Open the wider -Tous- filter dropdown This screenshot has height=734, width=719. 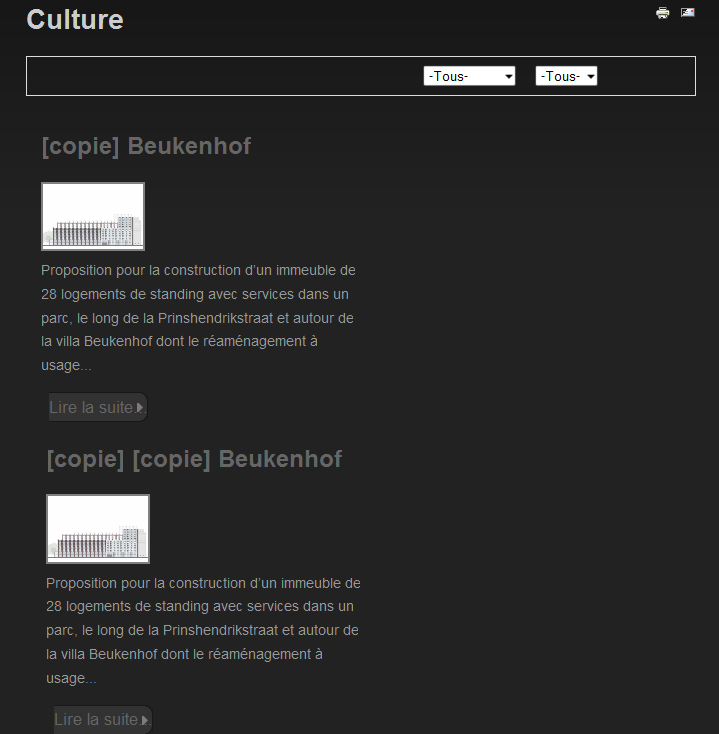pyautogui.click(x=469, y=76)
